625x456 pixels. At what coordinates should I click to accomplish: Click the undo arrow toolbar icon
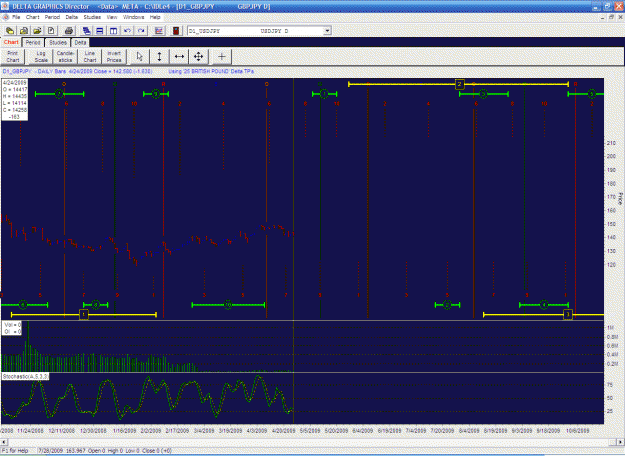(128, 31)
